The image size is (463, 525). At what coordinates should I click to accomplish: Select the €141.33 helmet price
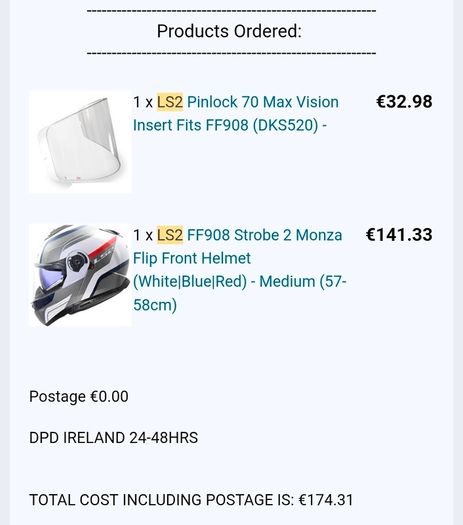point(399,235)
